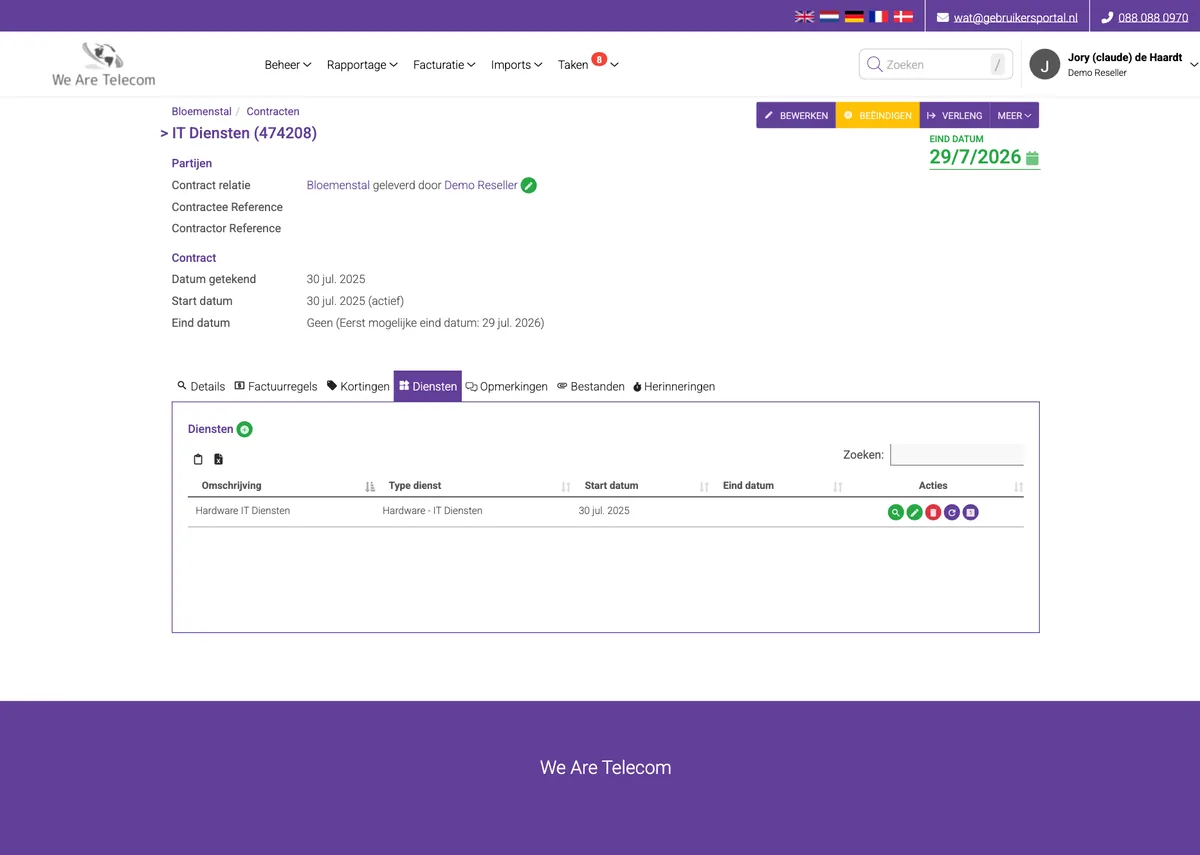Screen dimensions: 1200x855
Task: Open the Taken menu with badge
Action: coord(588,64)
